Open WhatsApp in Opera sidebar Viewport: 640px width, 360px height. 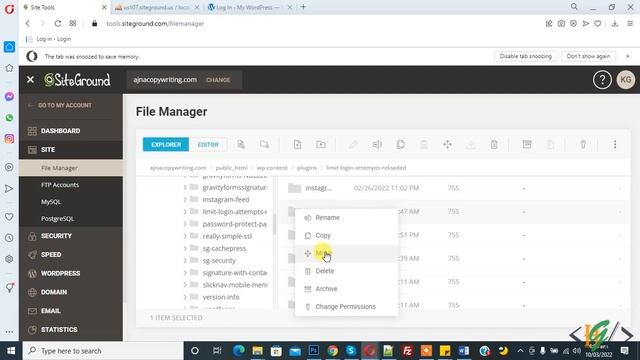[9, 118]
